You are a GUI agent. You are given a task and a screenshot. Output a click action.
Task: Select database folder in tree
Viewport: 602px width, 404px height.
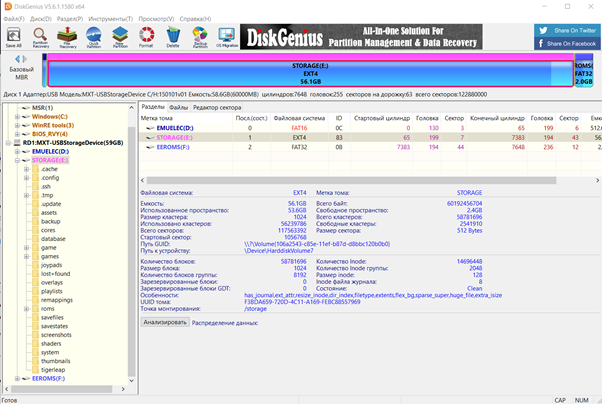point(53,239)
